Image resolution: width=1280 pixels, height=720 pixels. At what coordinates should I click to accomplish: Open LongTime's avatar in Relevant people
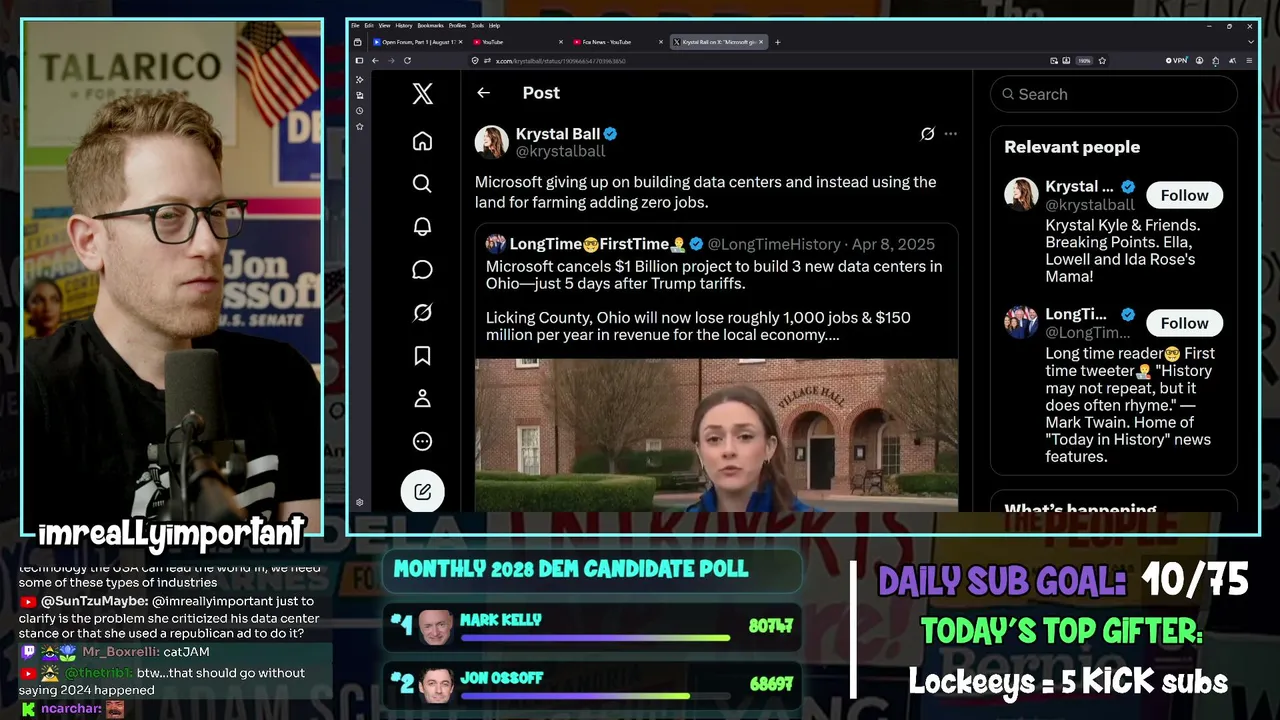click(x=1021, y=323)
